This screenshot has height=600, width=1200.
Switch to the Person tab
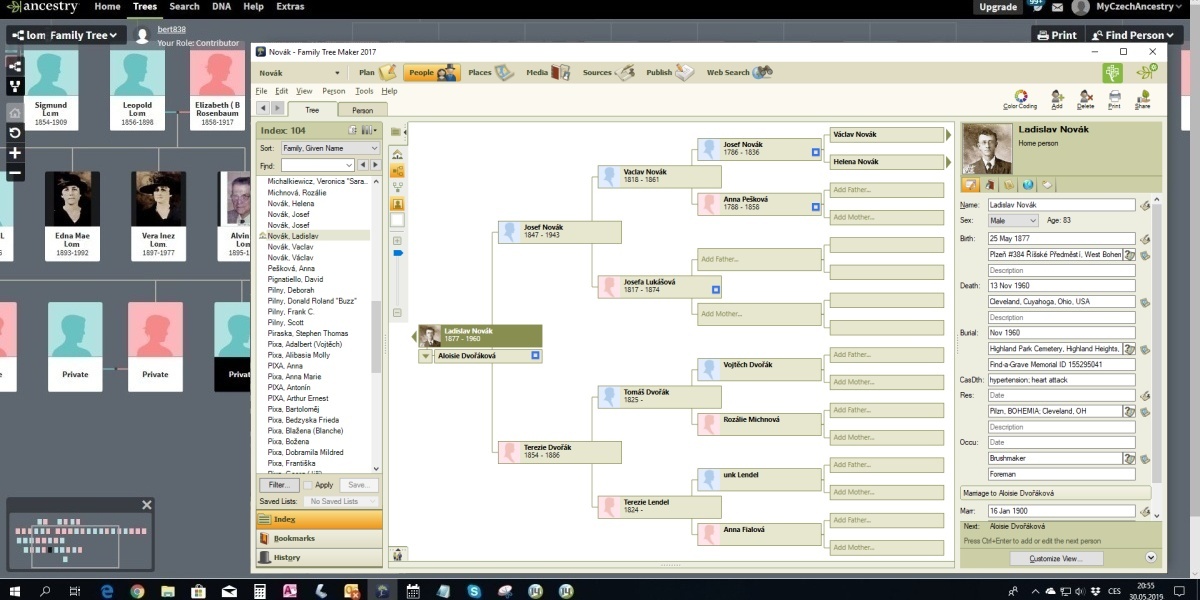click(362, 110)
